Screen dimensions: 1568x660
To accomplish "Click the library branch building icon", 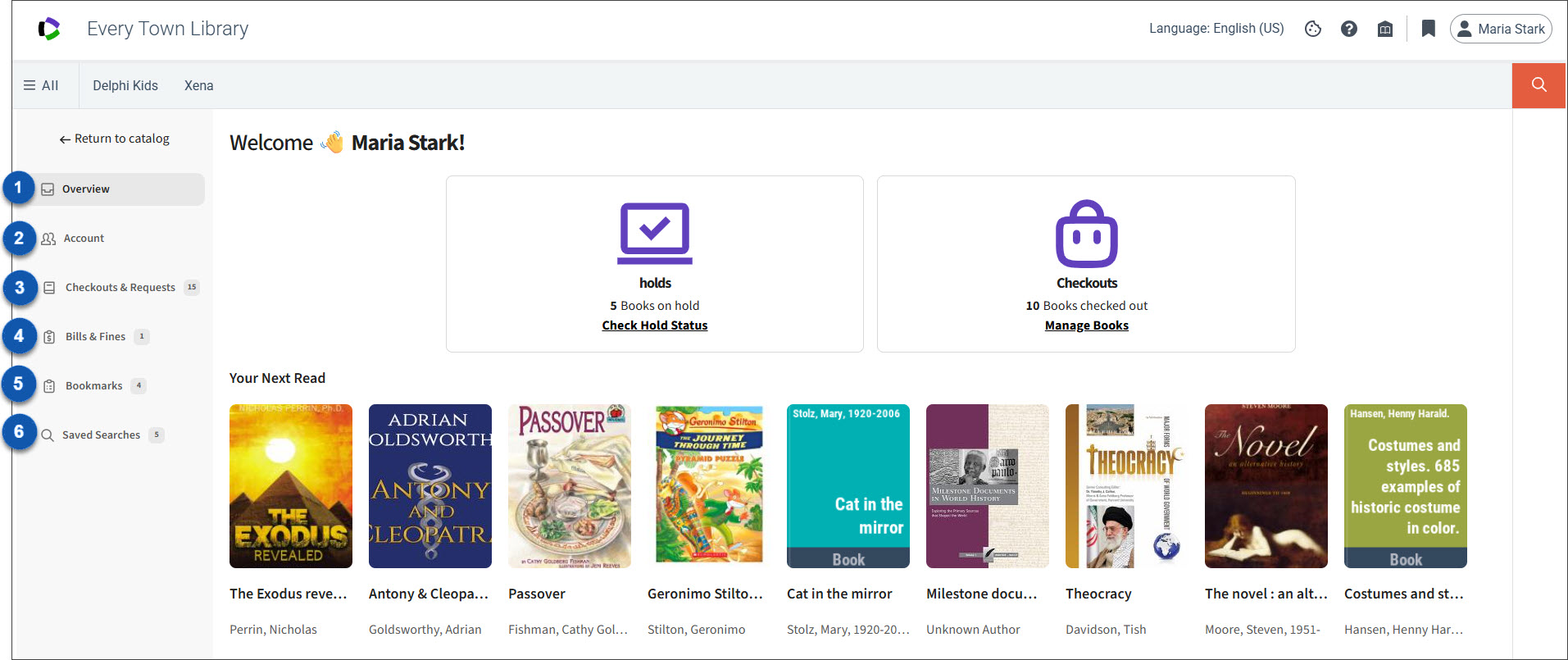I will pyautogui.click(x=1385, y=29).
